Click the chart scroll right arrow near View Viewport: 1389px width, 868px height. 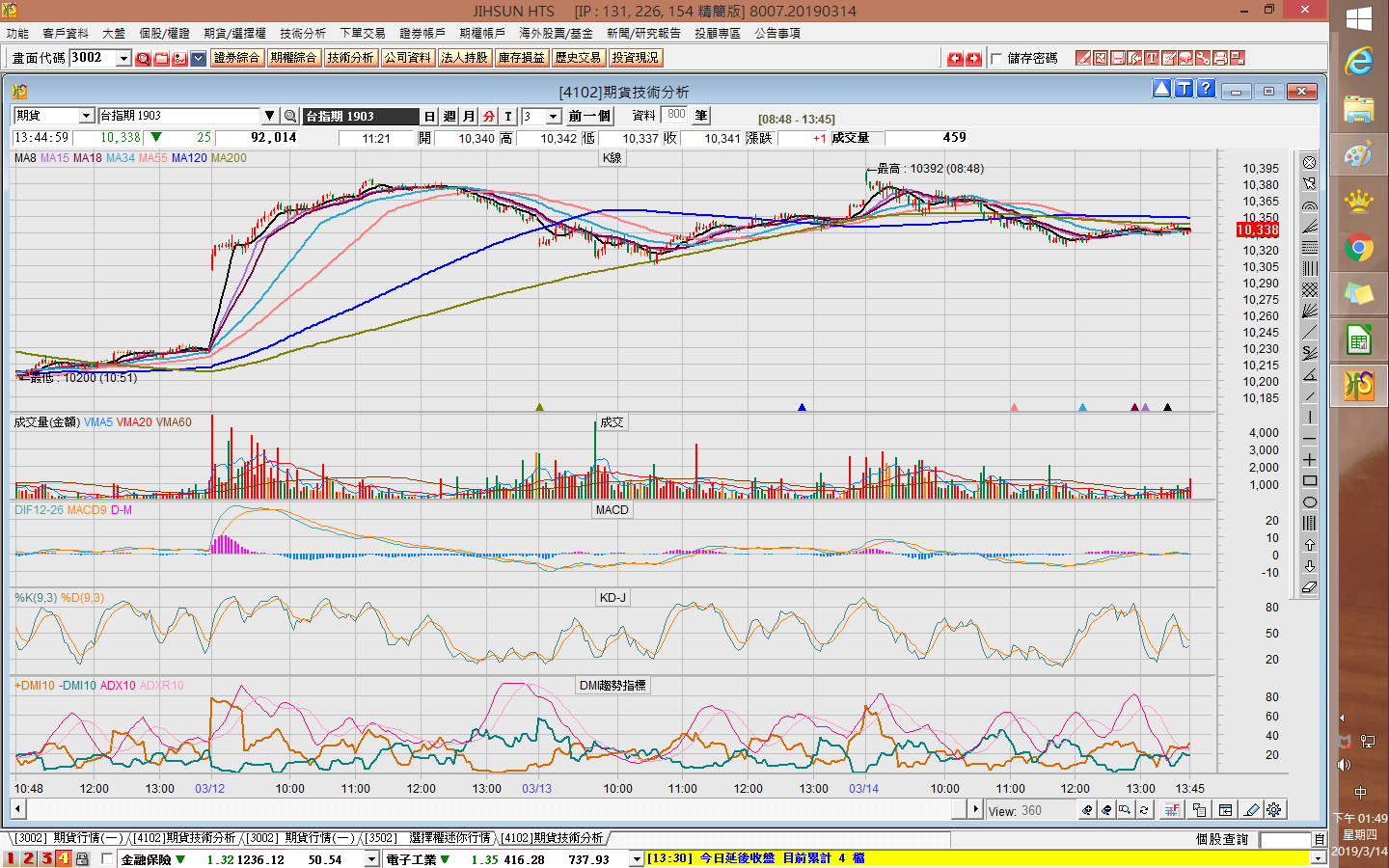(975, 809)
